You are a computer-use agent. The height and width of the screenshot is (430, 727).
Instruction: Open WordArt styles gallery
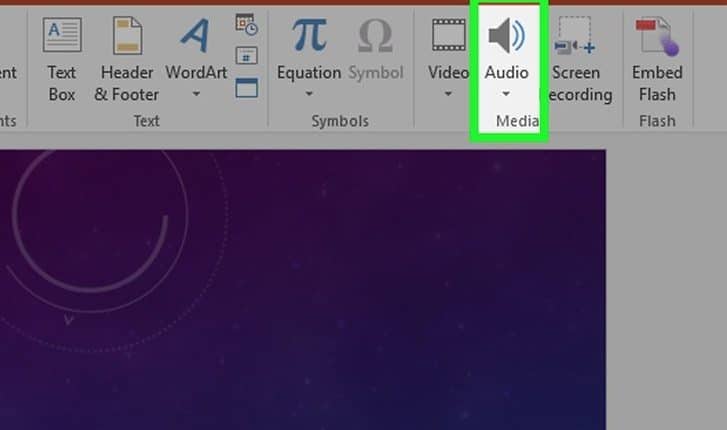click(x=196, y=51)
